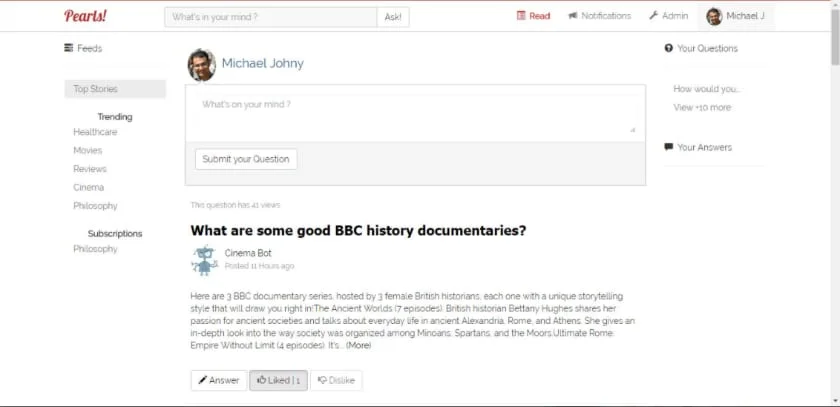The image size is (840, 407).
Task: Select Top Stories in sidebar
Action: (x=115, y=89)
